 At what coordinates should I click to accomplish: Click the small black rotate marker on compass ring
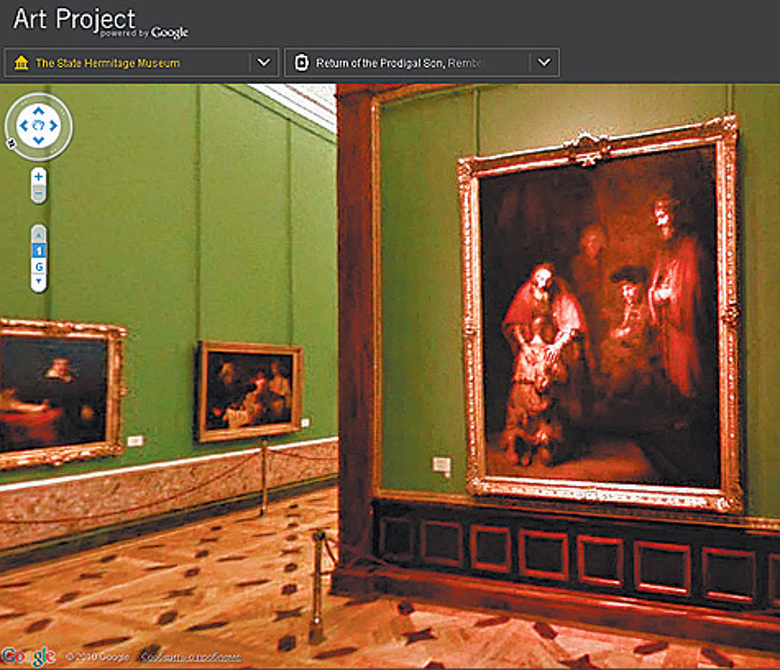tap(11, 145)
